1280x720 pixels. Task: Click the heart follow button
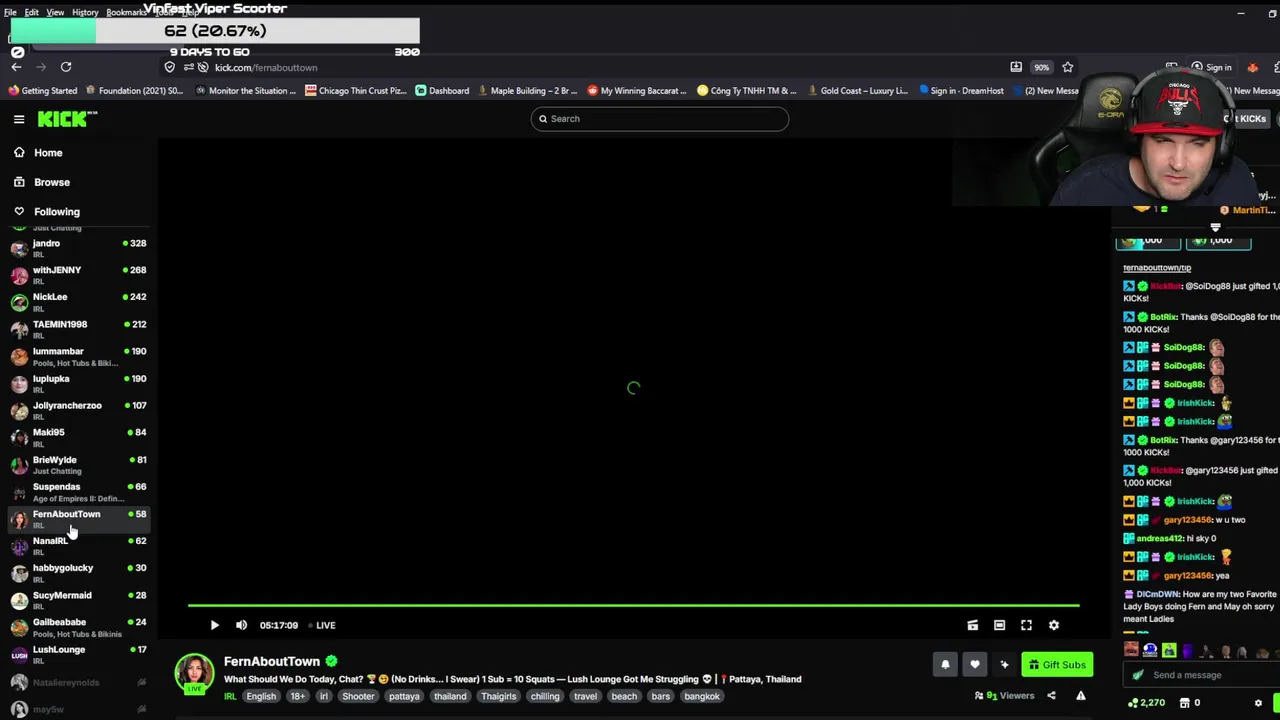coord(975,665)
